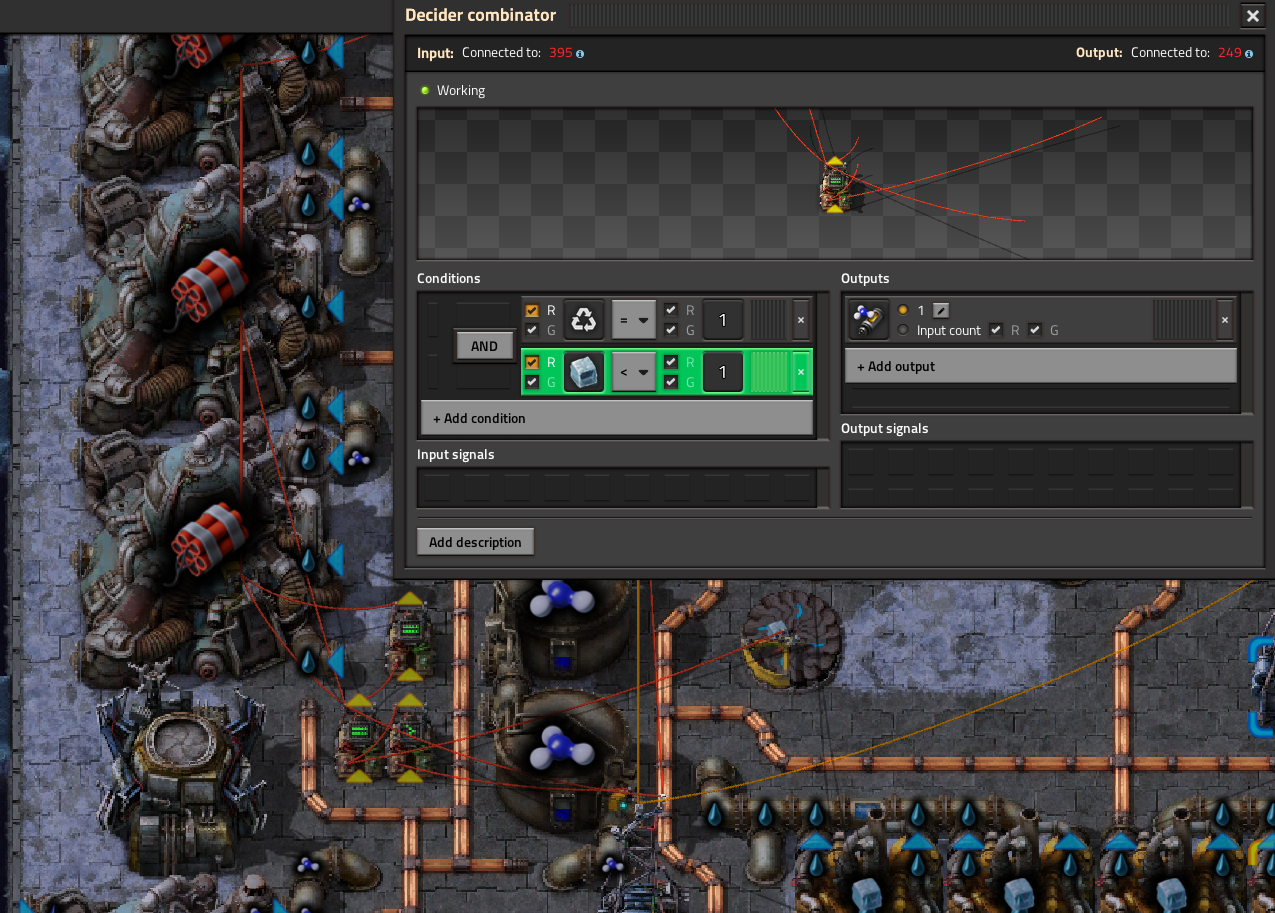Click the ice signal icon in second condition

tap(584, 372)
